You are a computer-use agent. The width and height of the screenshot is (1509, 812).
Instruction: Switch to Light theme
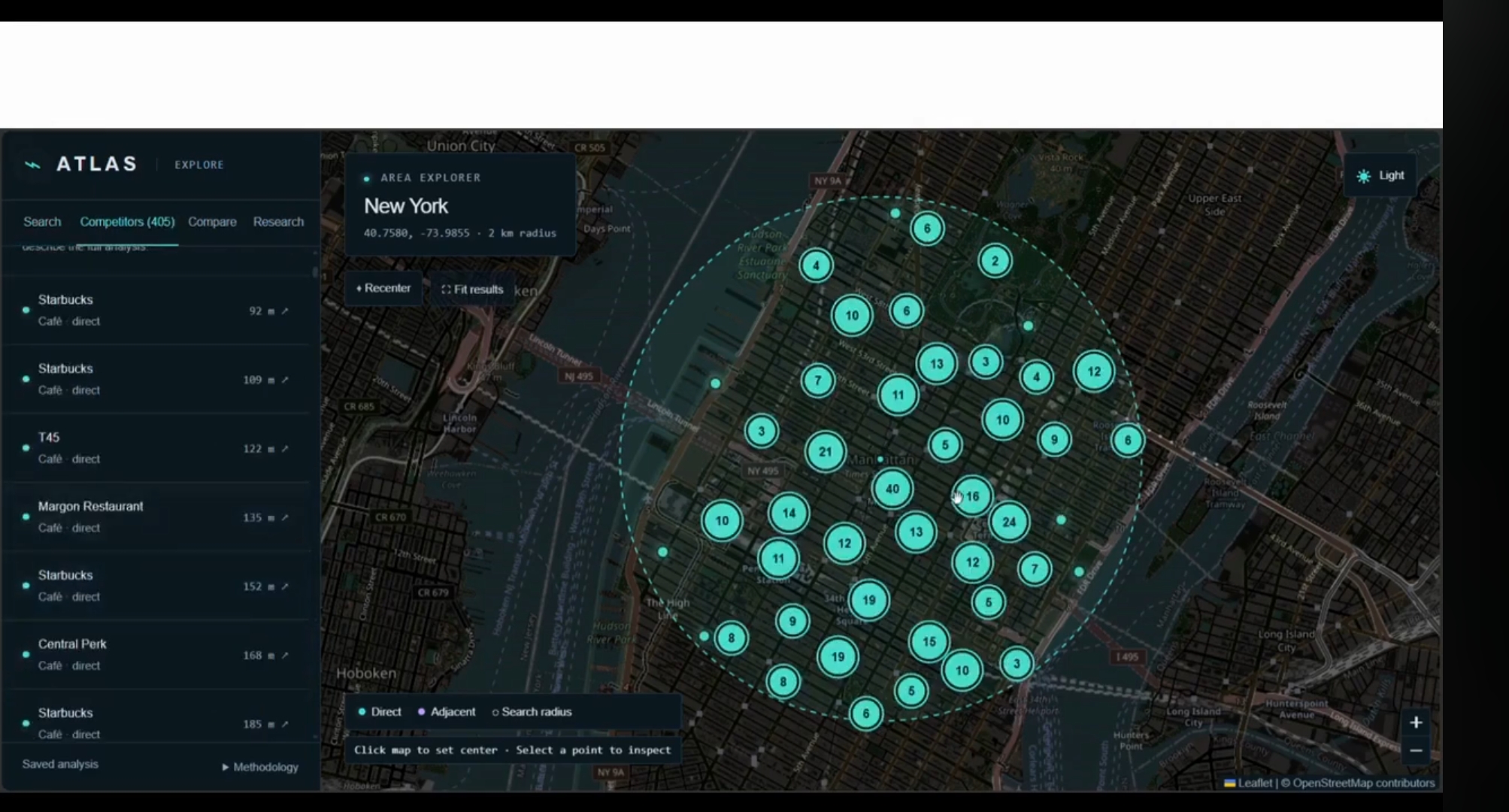point(1380,175)
